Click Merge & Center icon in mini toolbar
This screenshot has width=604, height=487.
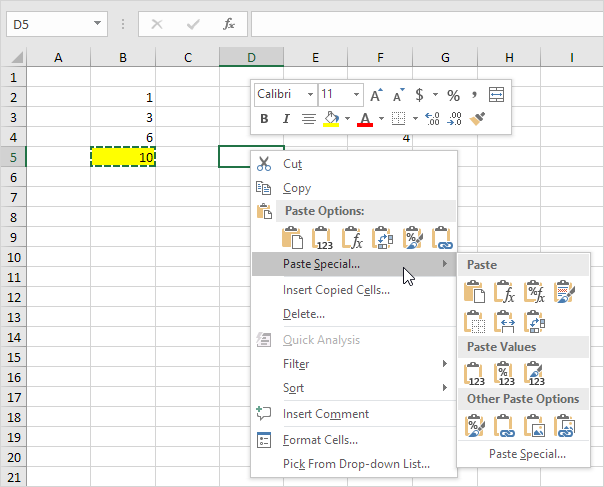pyautogui.click(x=496, y=95)
